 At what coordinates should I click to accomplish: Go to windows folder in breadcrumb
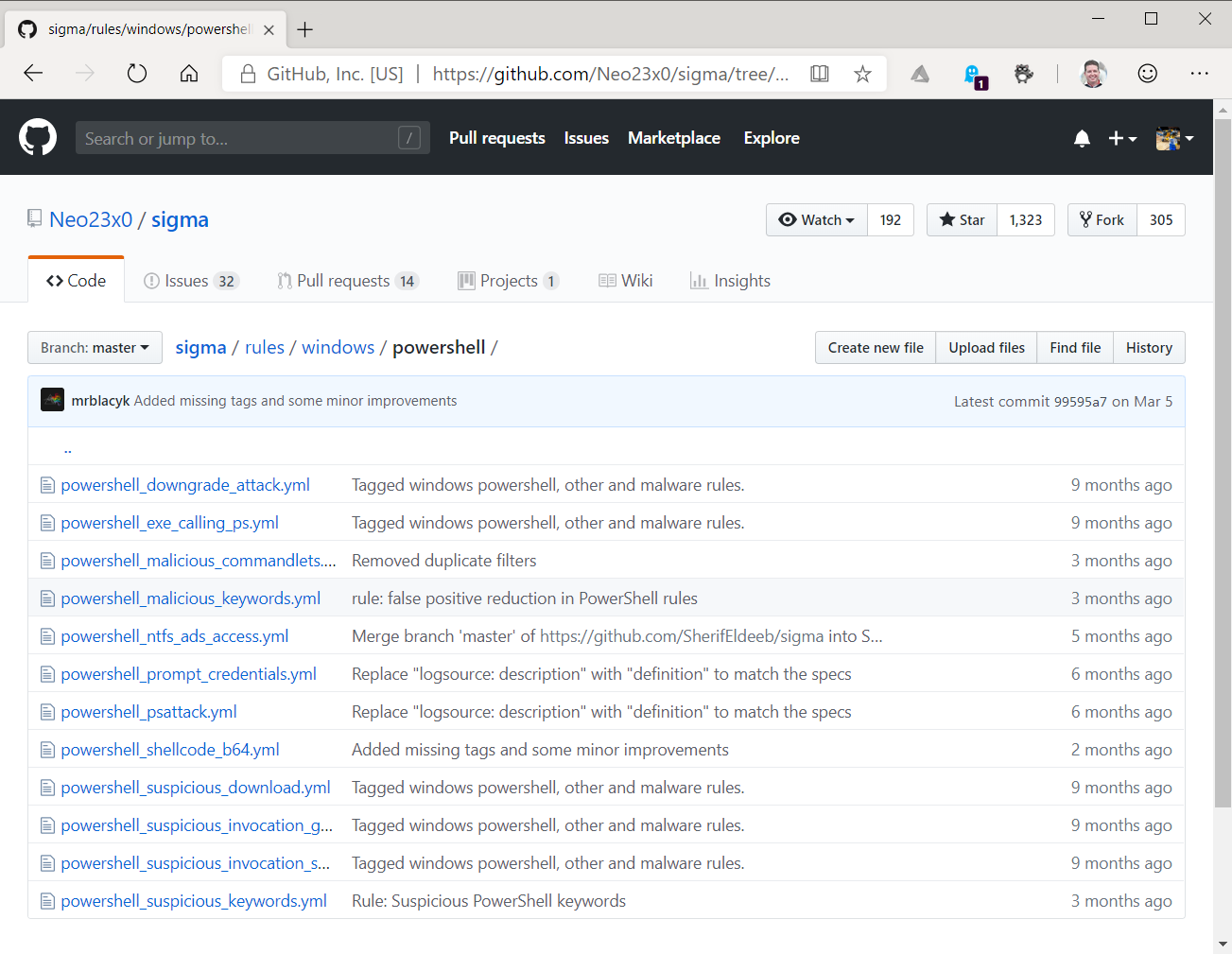click(x=338, y=348)
